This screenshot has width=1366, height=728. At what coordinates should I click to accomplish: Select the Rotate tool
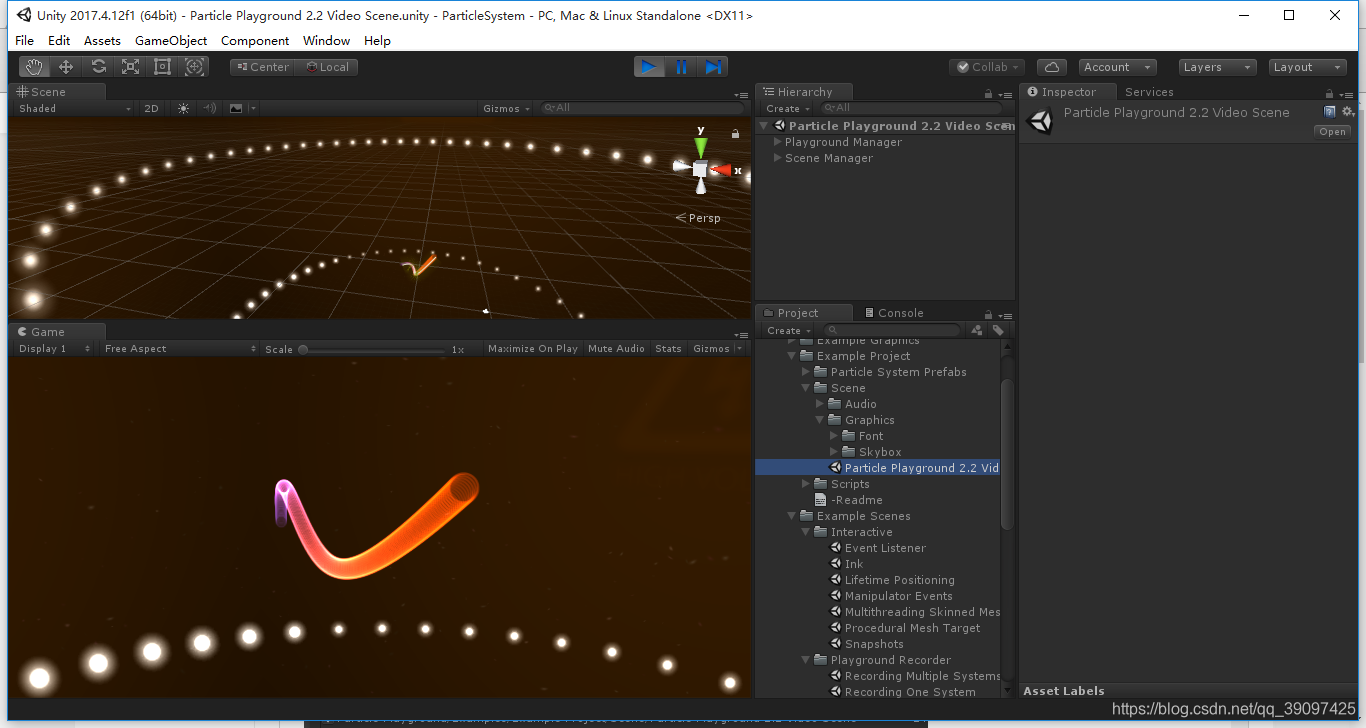(98, 67)
